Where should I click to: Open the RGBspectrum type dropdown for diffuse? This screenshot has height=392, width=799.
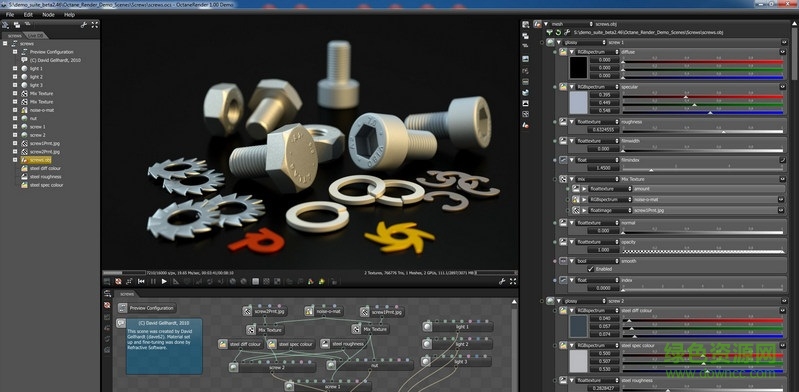[x=597, y=52]
